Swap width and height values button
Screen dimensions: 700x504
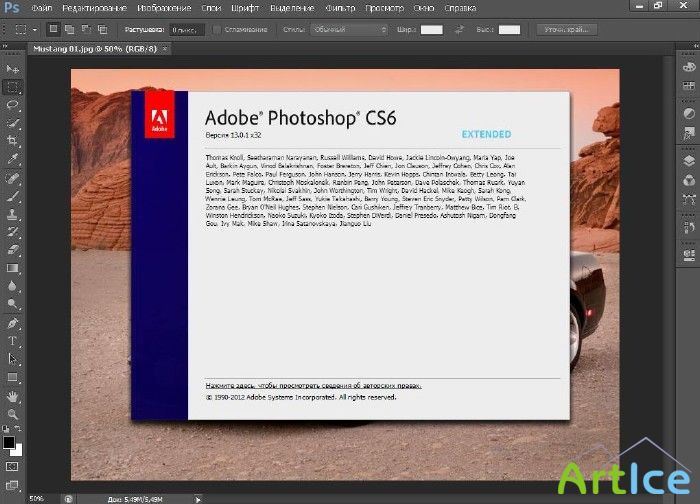[x=459, y=30]
